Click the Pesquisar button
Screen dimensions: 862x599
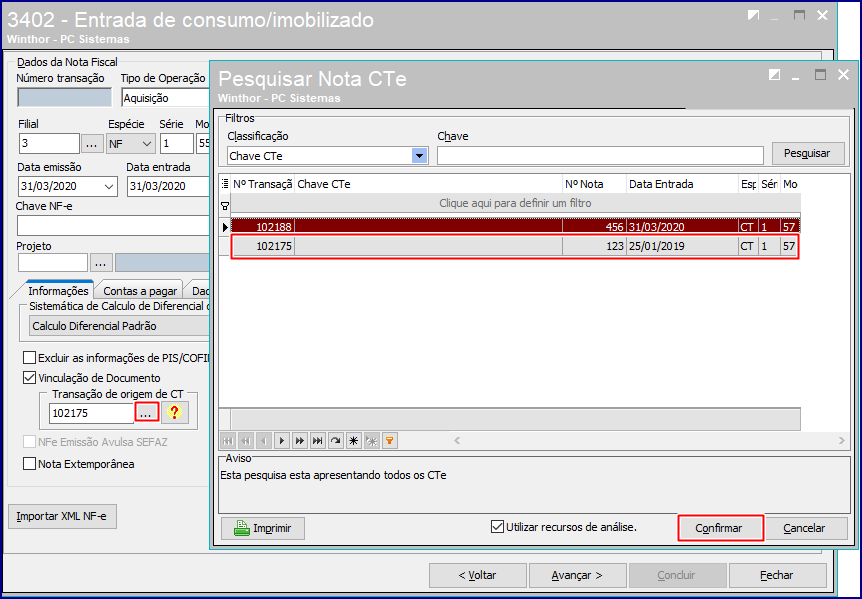tap(808, 153)
